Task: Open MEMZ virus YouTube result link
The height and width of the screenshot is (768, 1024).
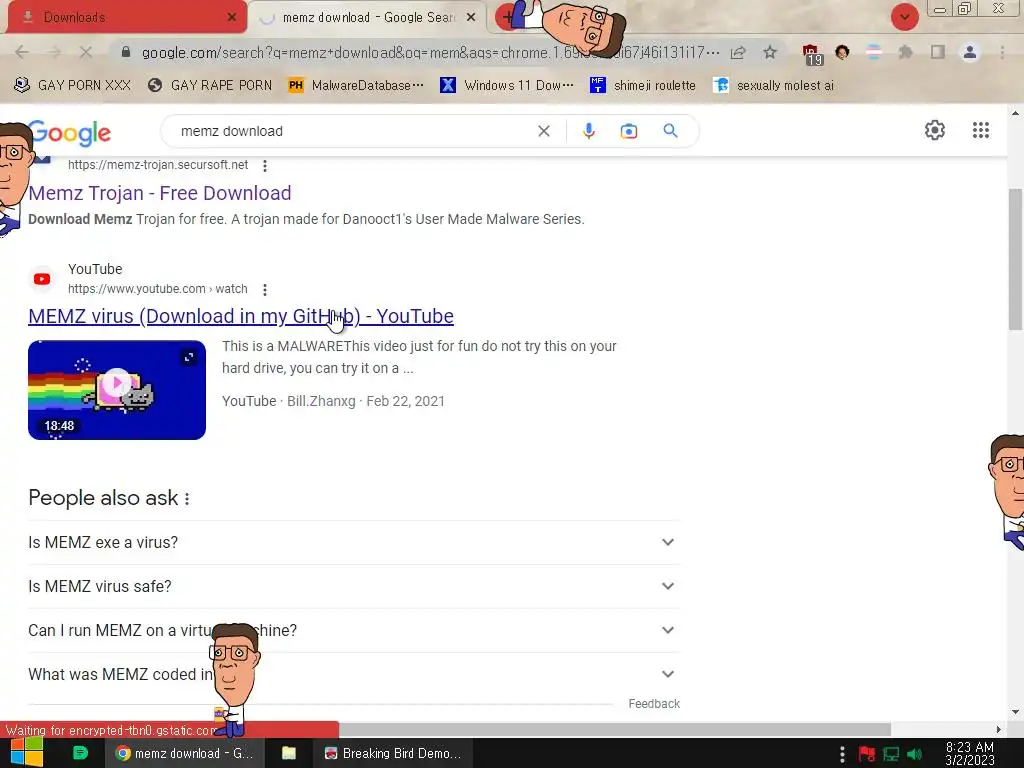Action: [241, 316]
